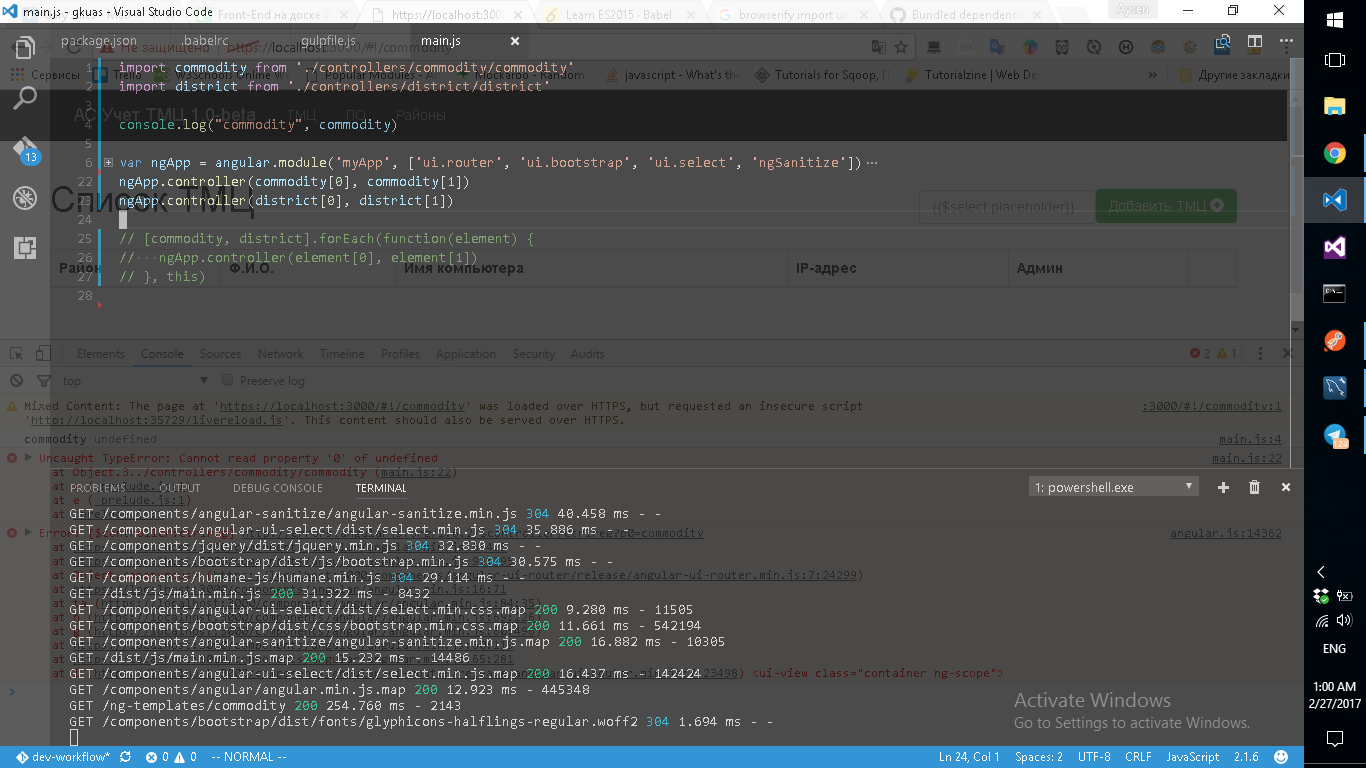Click the synchronize changes icon in status bar
This screenshot has width=1366, height=768.
pyautogui.click(x=125, y=757)
